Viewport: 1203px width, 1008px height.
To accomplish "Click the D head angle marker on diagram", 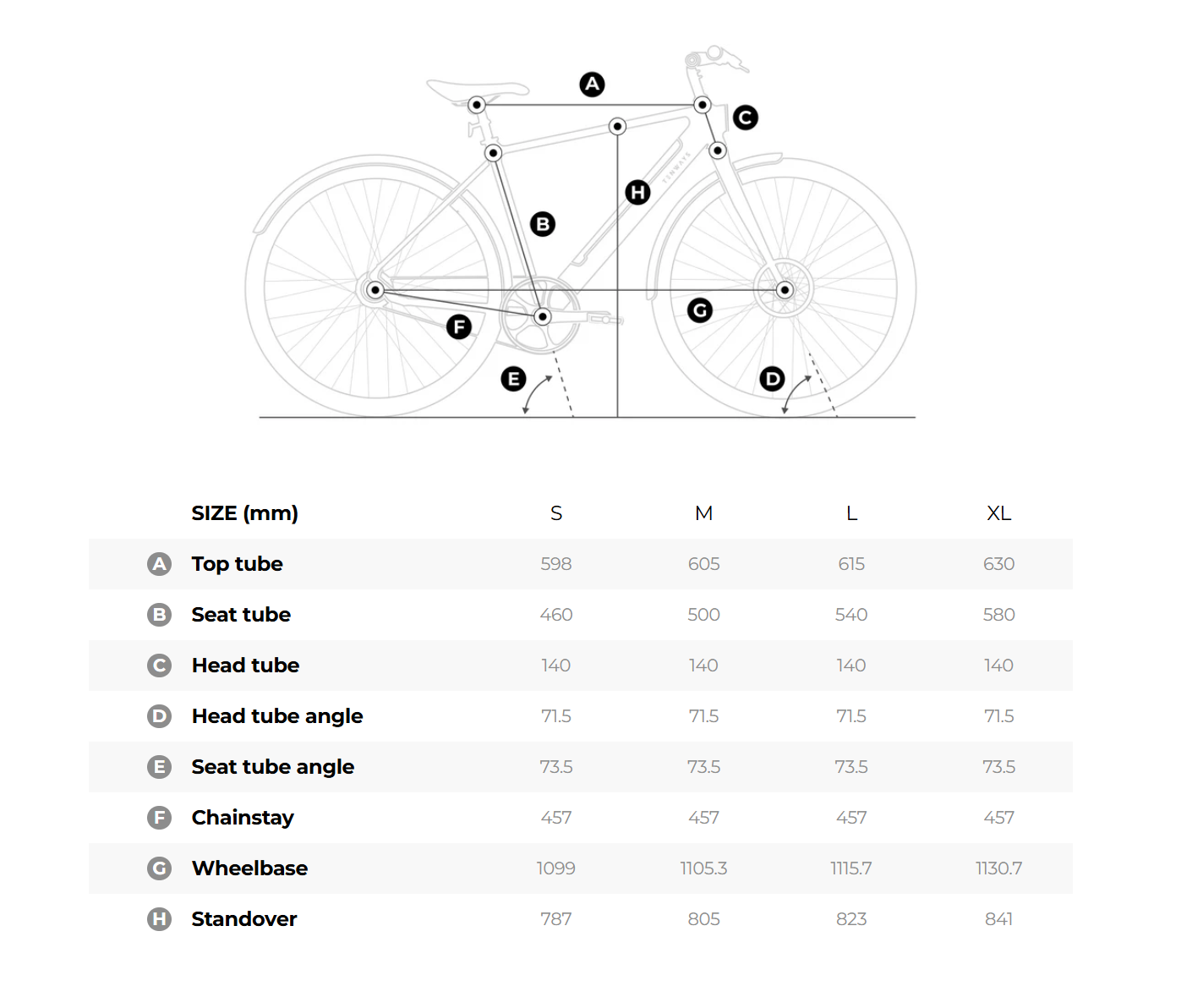I will (x=772, y=379).
